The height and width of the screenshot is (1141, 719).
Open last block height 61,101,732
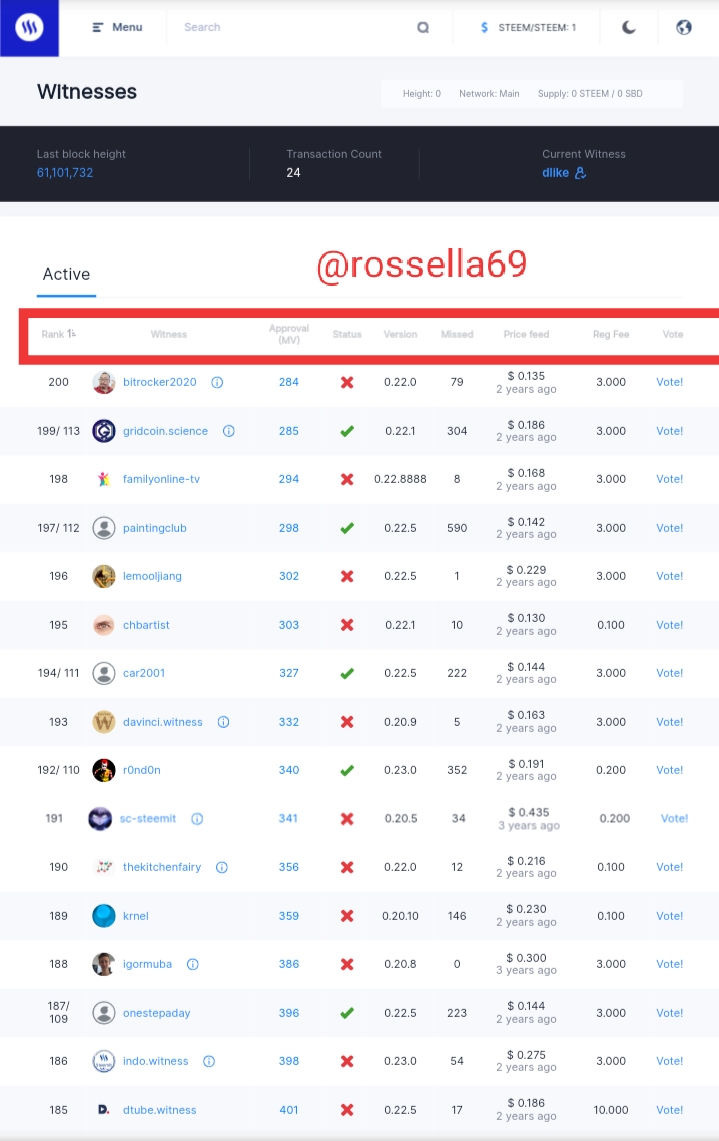[65, 172]
